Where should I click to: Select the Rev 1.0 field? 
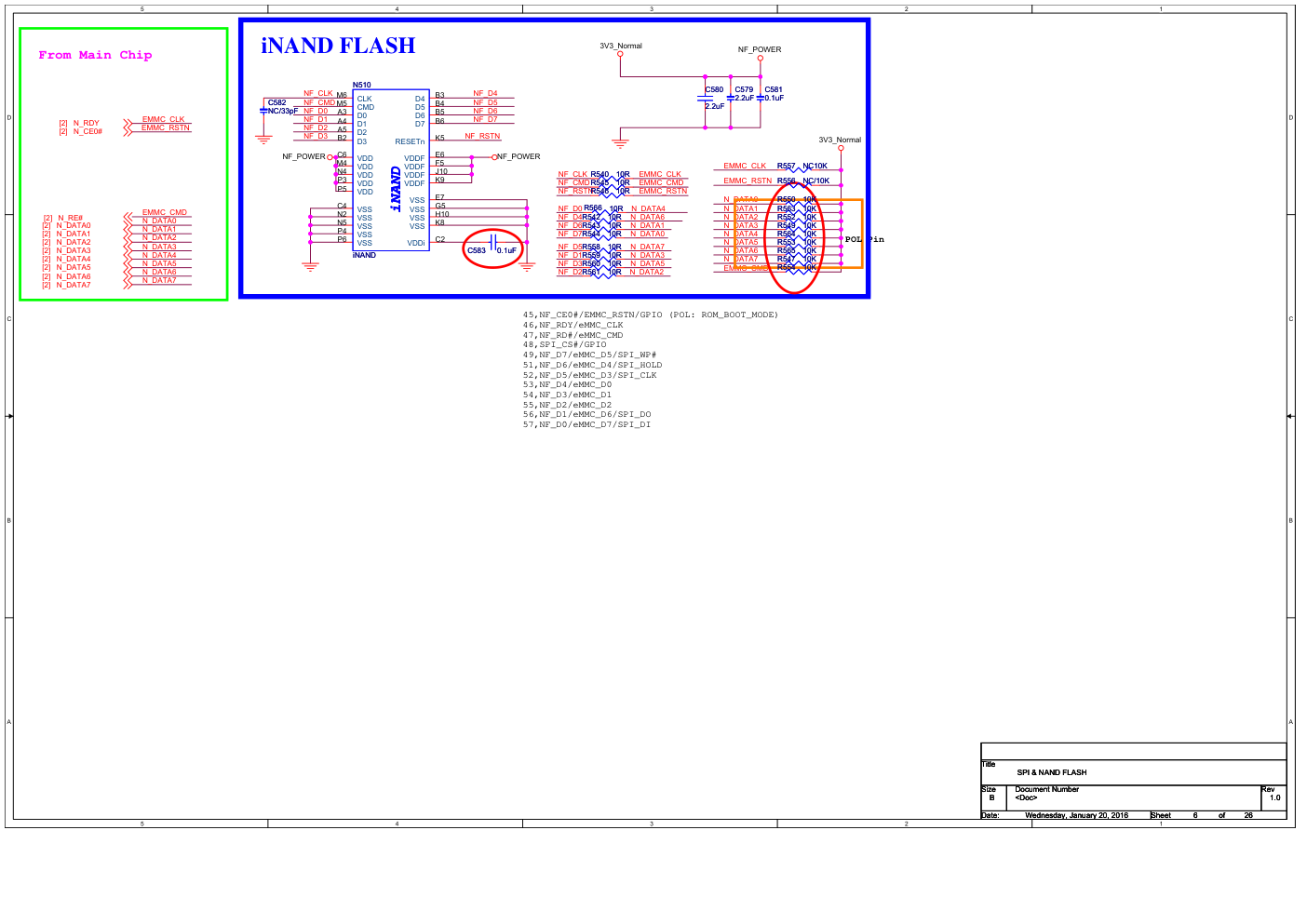click(1274, 797)
